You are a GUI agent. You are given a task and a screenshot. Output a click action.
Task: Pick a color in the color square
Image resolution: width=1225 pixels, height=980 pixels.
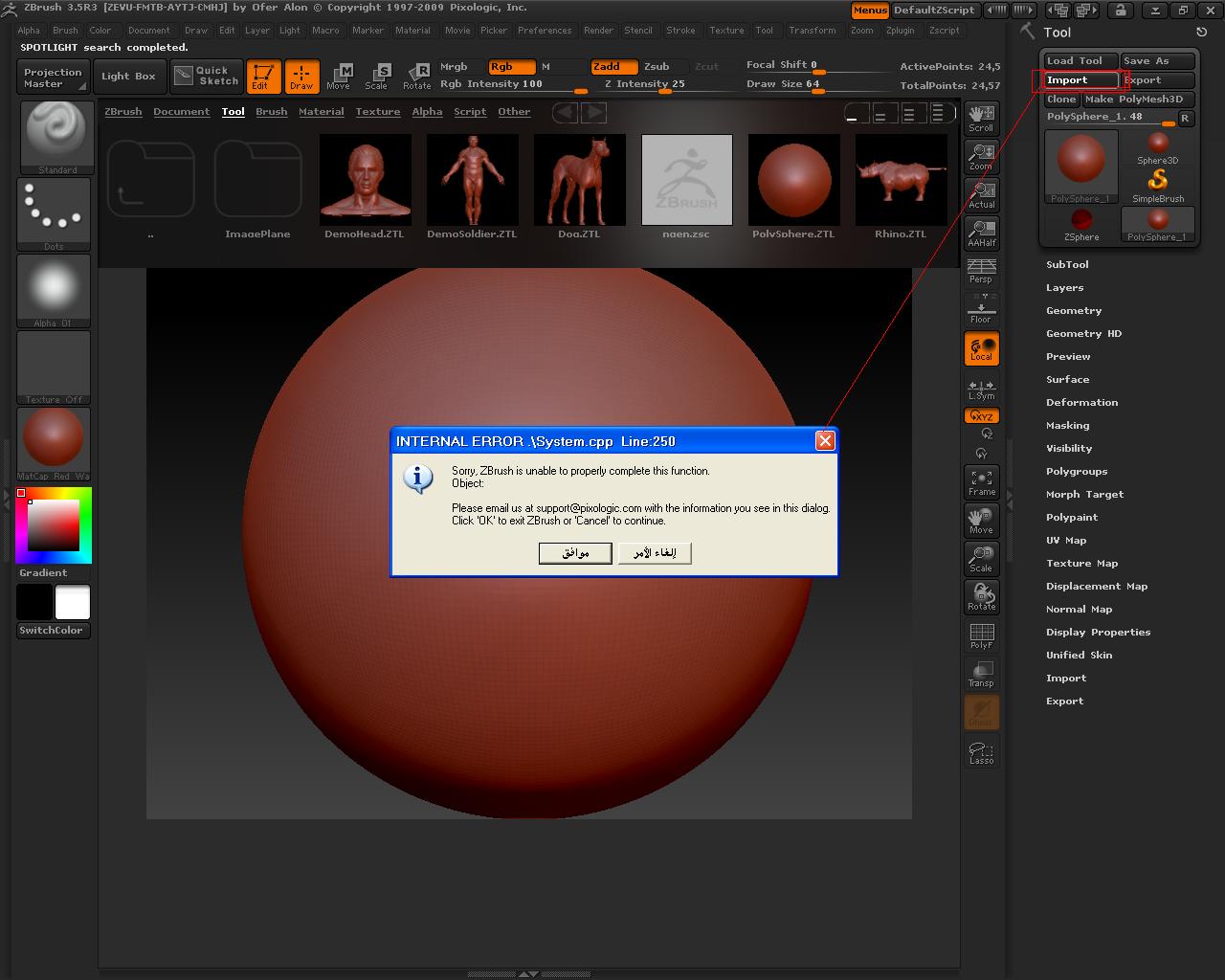pyautogui.click(x=53, y=525)
